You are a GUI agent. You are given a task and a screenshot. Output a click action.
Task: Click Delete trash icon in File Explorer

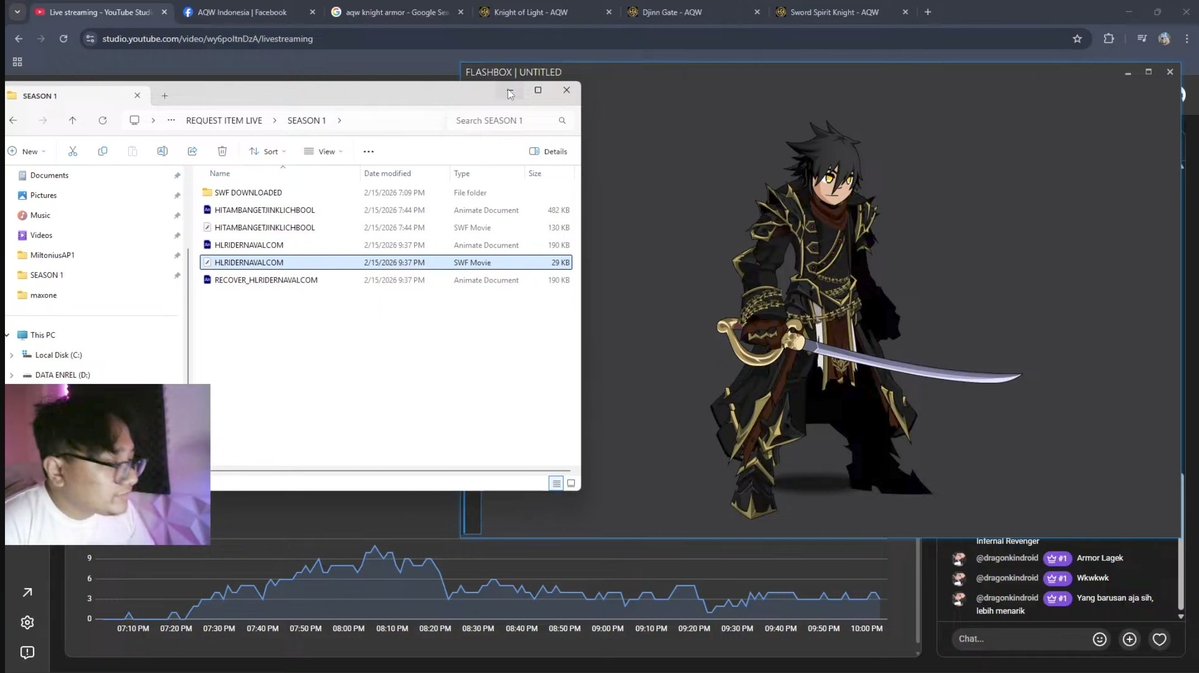pos(222,151)
